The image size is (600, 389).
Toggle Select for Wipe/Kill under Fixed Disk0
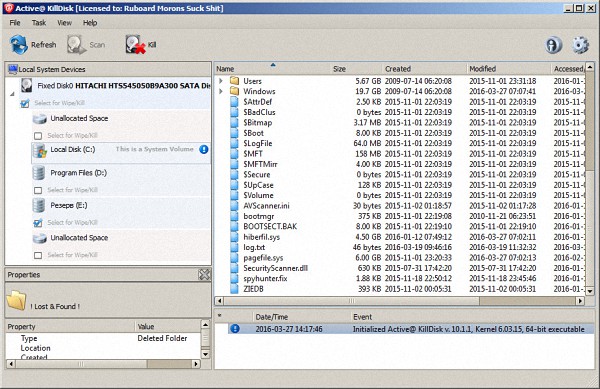[25, 103]
